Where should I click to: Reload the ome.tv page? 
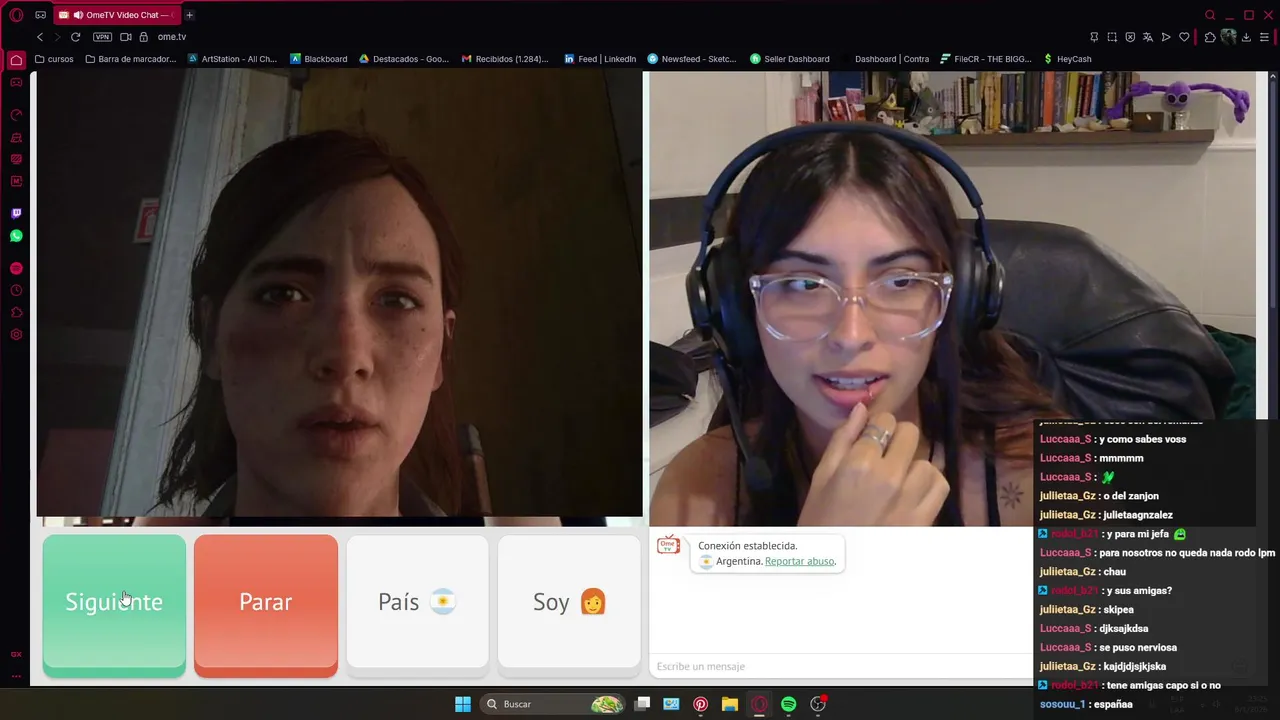(x=75, y=37)
